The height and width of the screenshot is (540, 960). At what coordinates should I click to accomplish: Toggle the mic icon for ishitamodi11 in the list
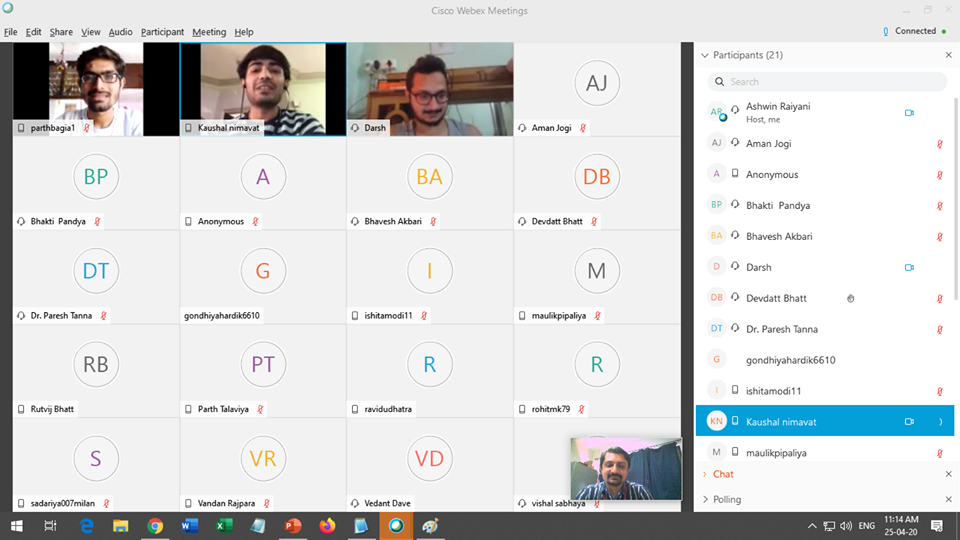click(939, 392)
